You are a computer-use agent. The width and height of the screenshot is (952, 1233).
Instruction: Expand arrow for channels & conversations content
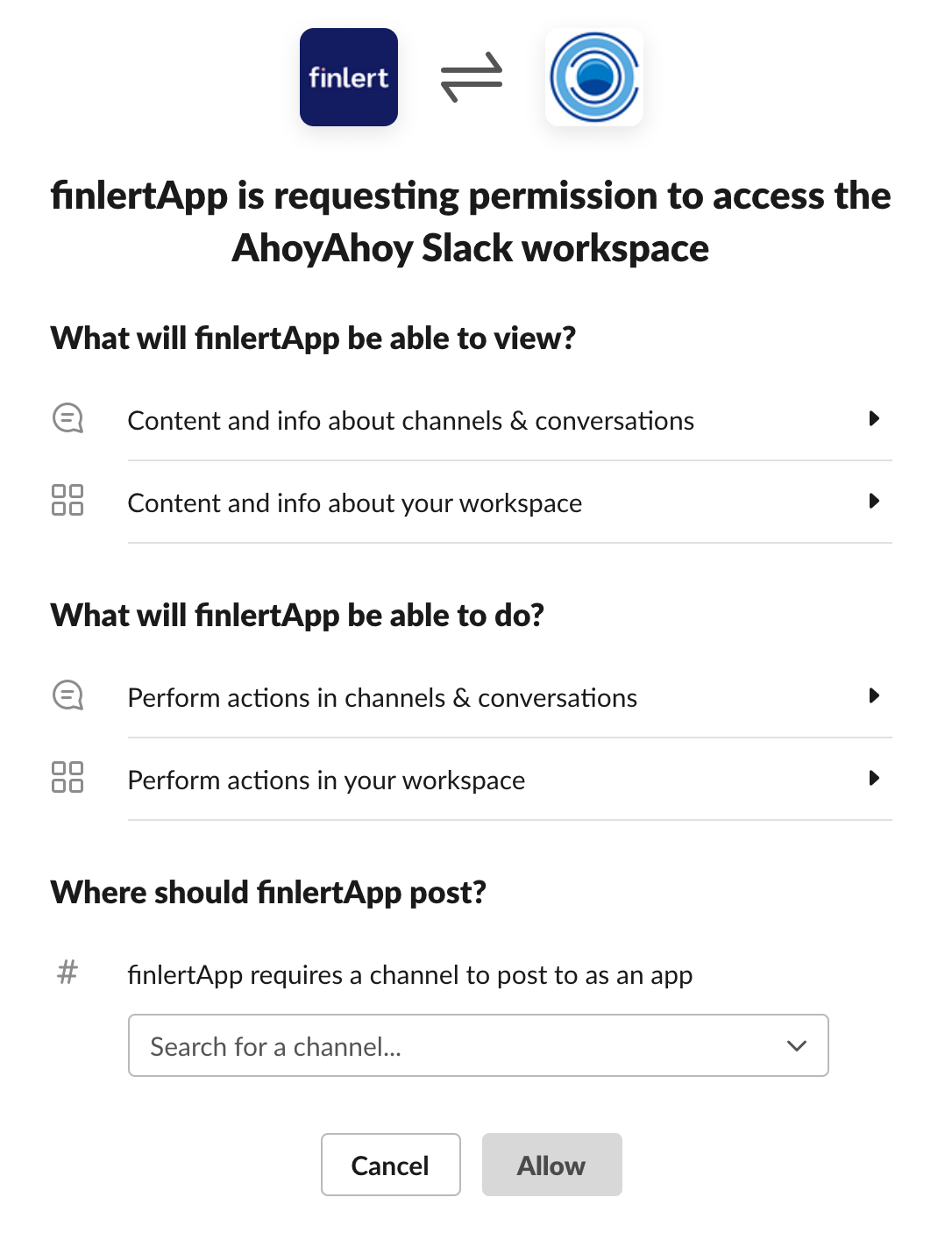pyautogui.click(x=873, y=418)
